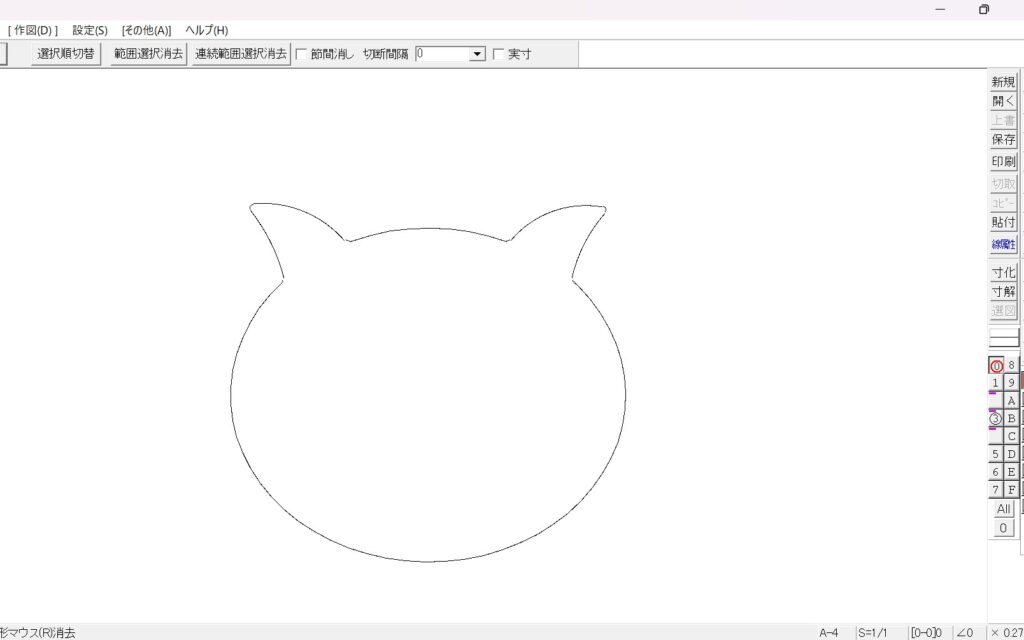The width and height of the screenshot is (1024, 640).
Task: Open the A-4 paper size selector
Action: tap(829, 632)
